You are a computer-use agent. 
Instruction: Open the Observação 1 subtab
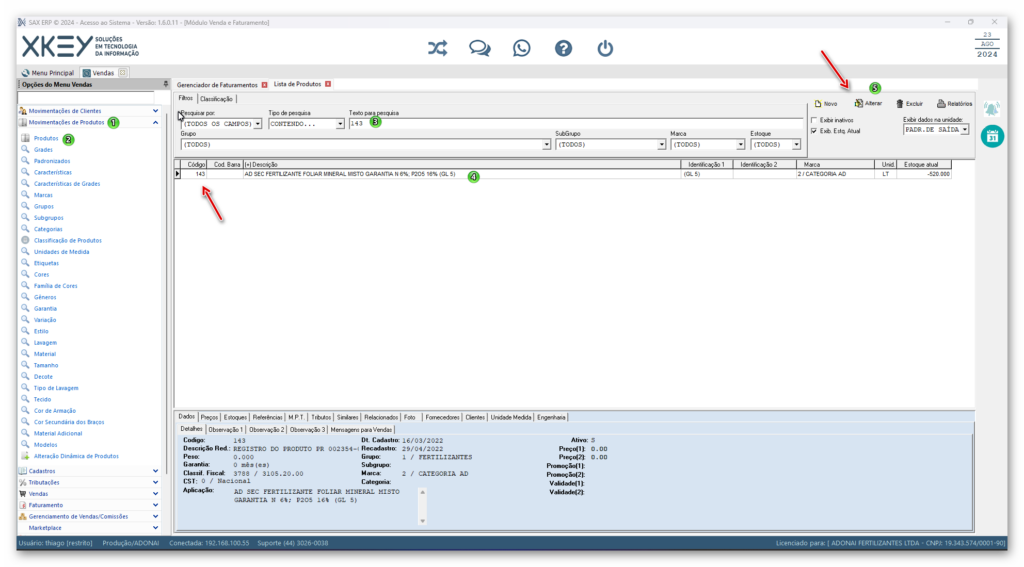coord(225,430)
